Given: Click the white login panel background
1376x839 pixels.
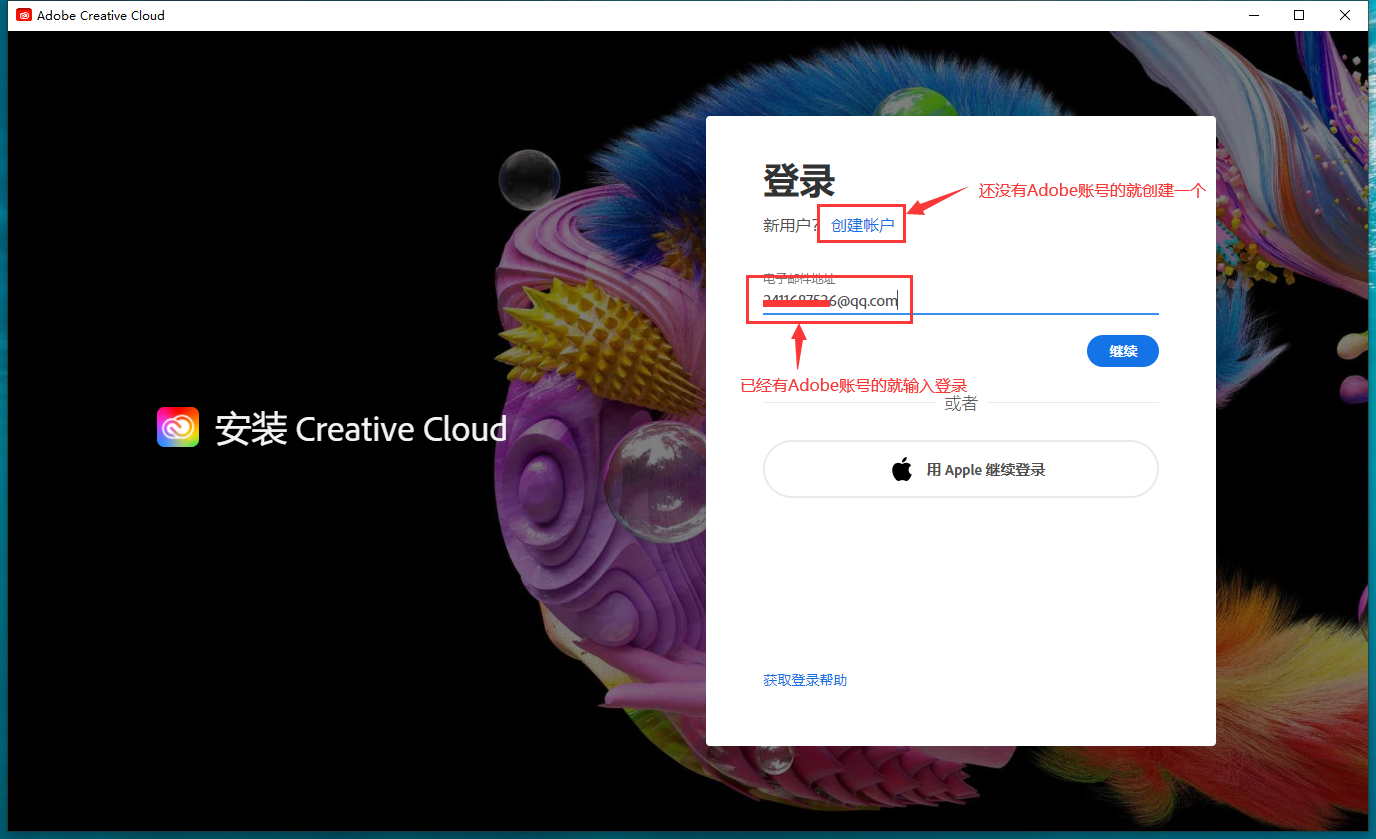Looking at the screenshot, I should 960,600.
